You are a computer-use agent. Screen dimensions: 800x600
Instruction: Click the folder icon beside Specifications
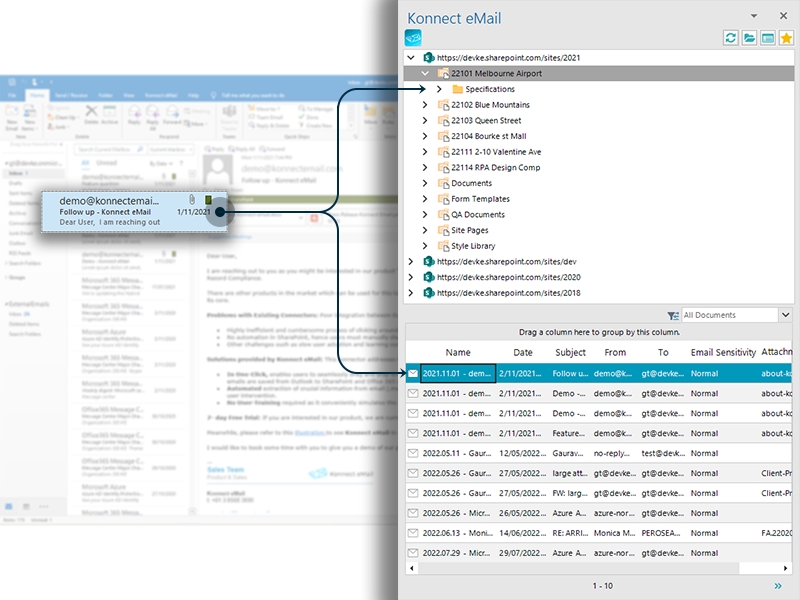[x=458, y=89]
